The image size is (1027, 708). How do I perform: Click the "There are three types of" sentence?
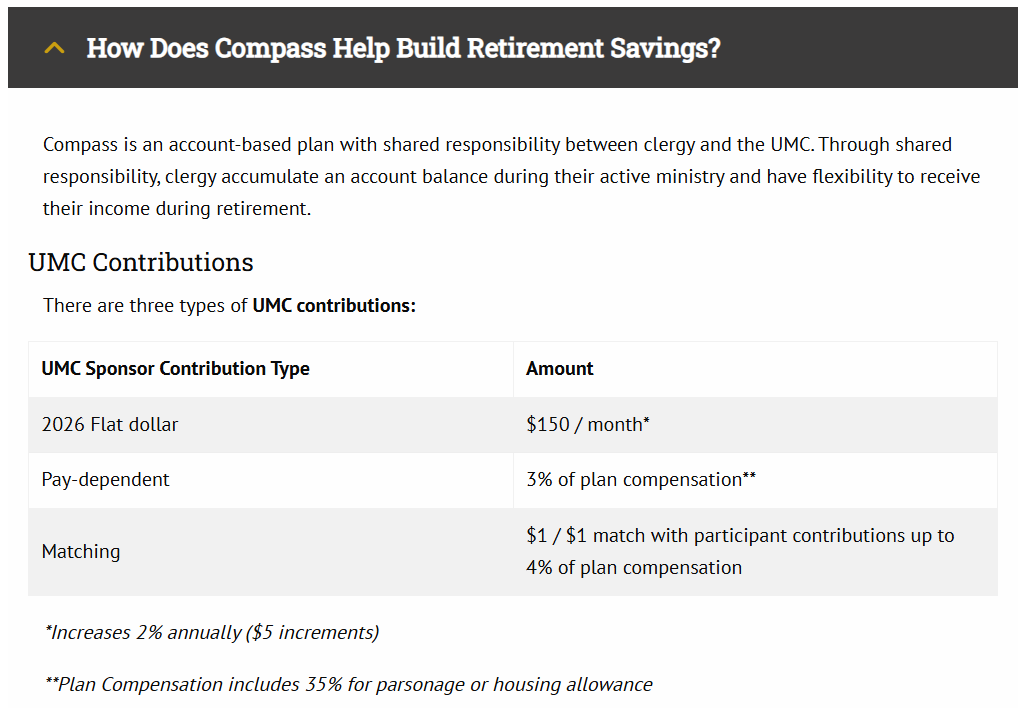pos(146,305)
